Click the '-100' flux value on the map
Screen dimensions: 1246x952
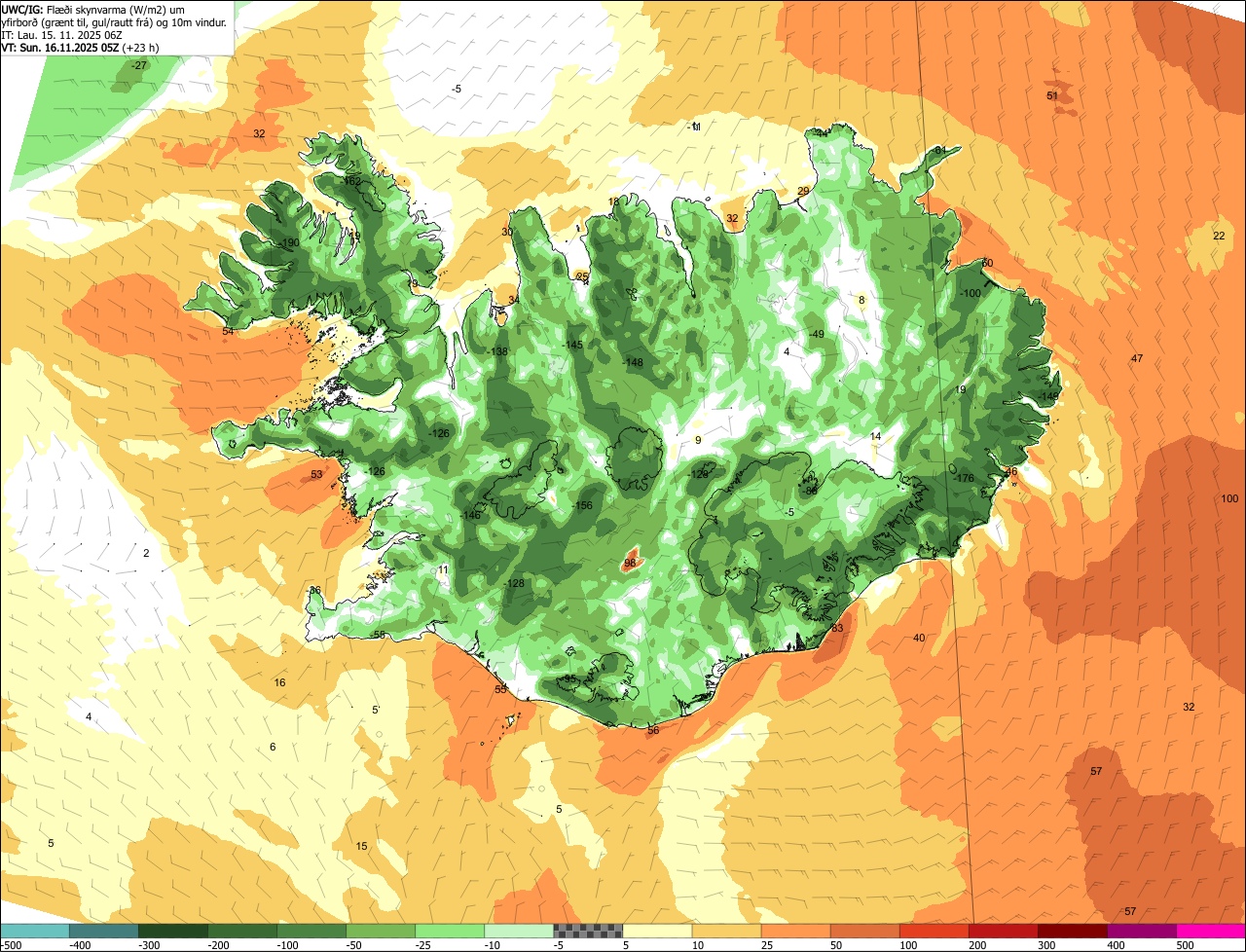pos(970,293)
